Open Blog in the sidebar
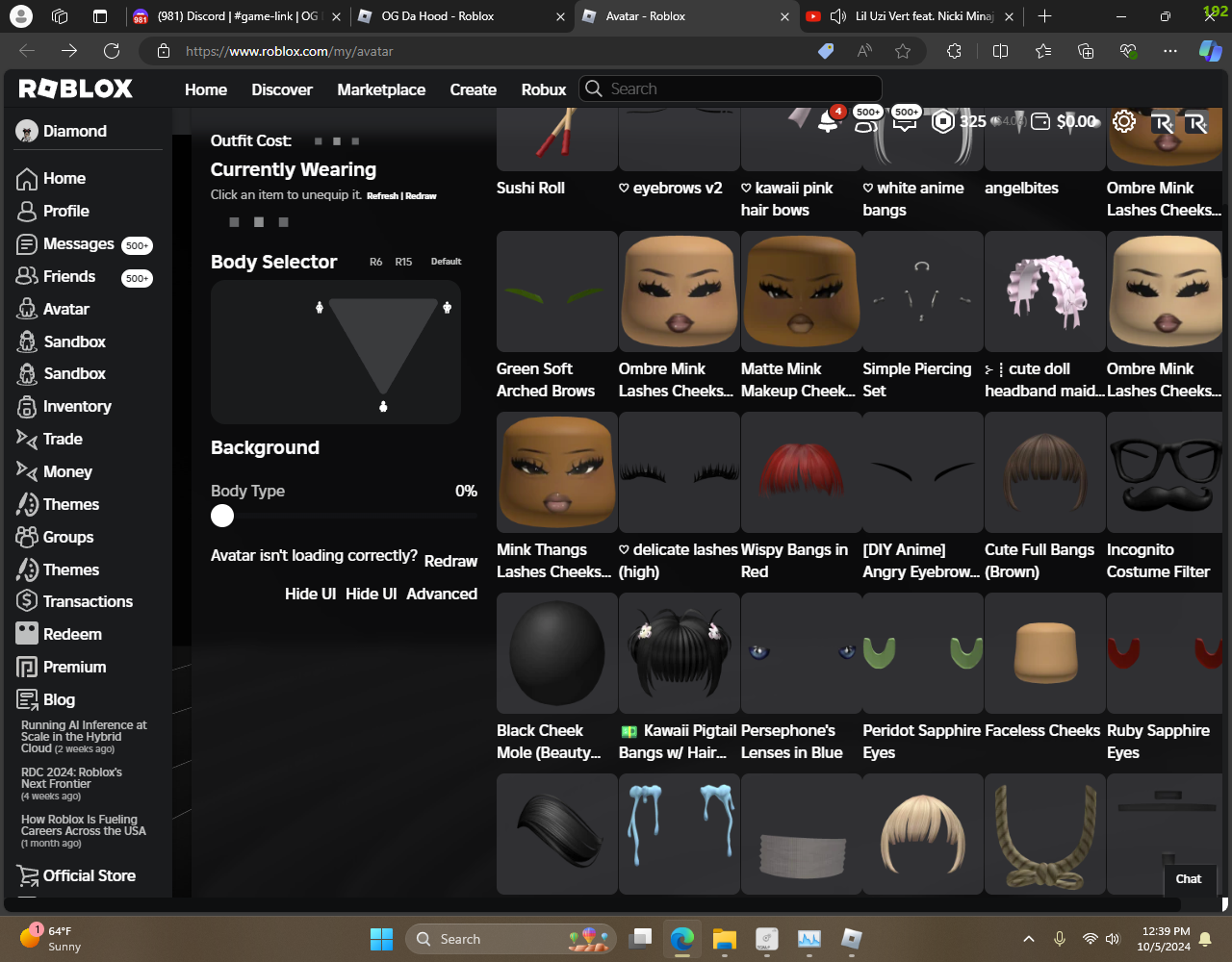The height and width of the screenshot is (962, 1232). pyautogui.click(x=59, y=699)
